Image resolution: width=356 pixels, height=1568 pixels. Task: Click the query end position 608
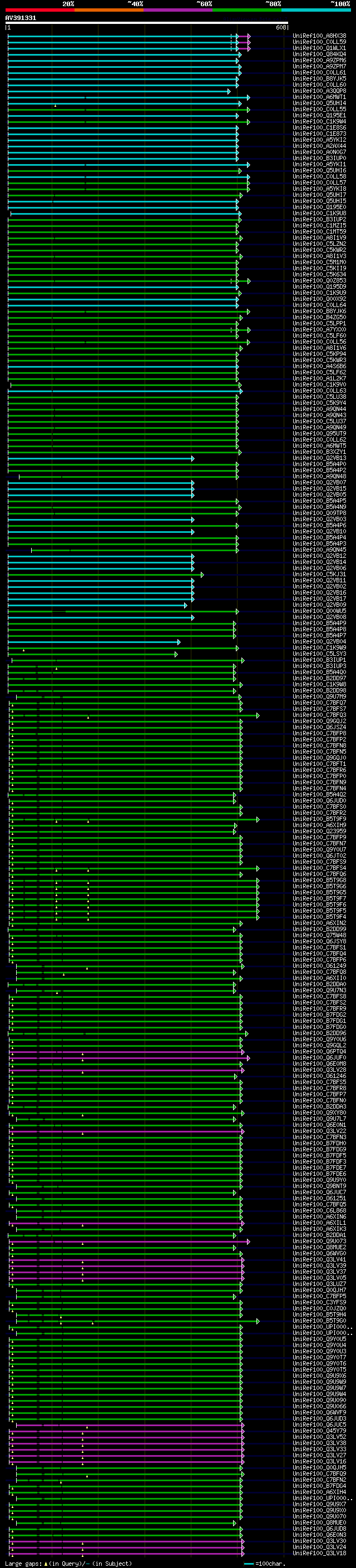(x=281, y=27)
